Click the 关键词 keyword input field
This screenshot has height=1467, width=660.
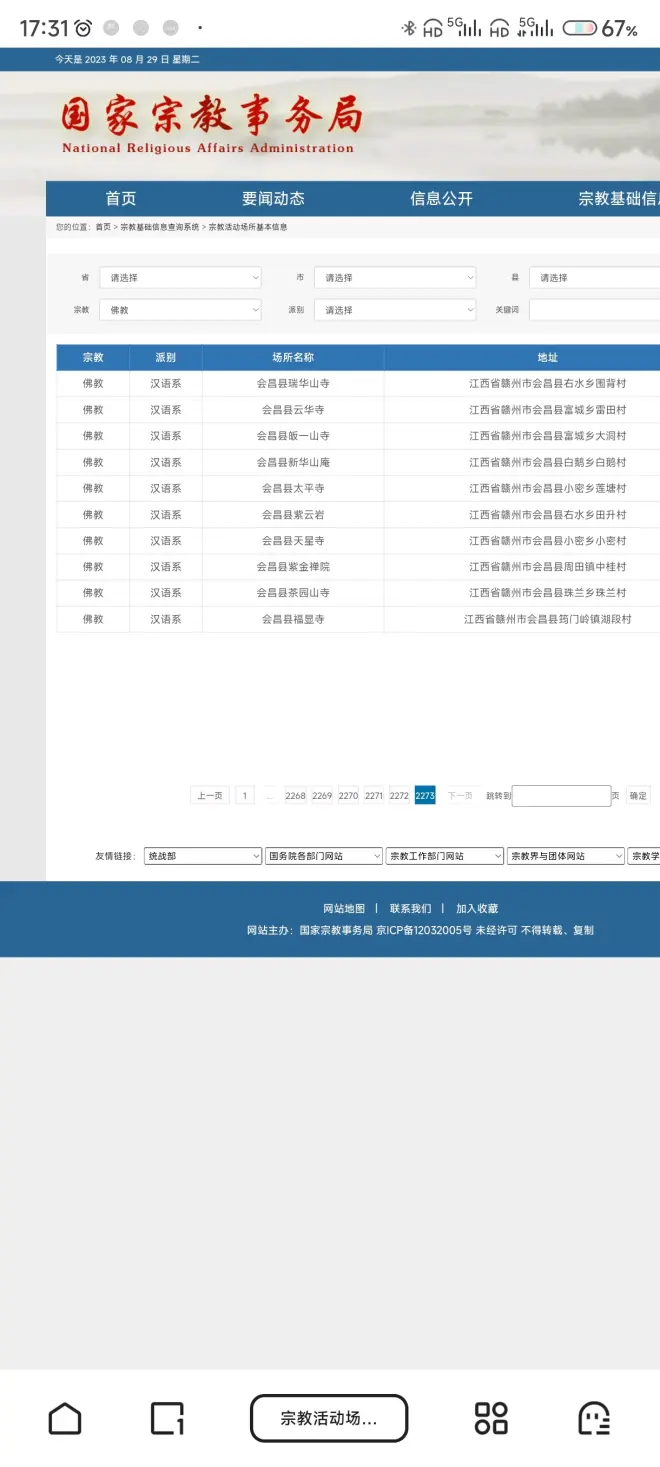coord(594,310)
